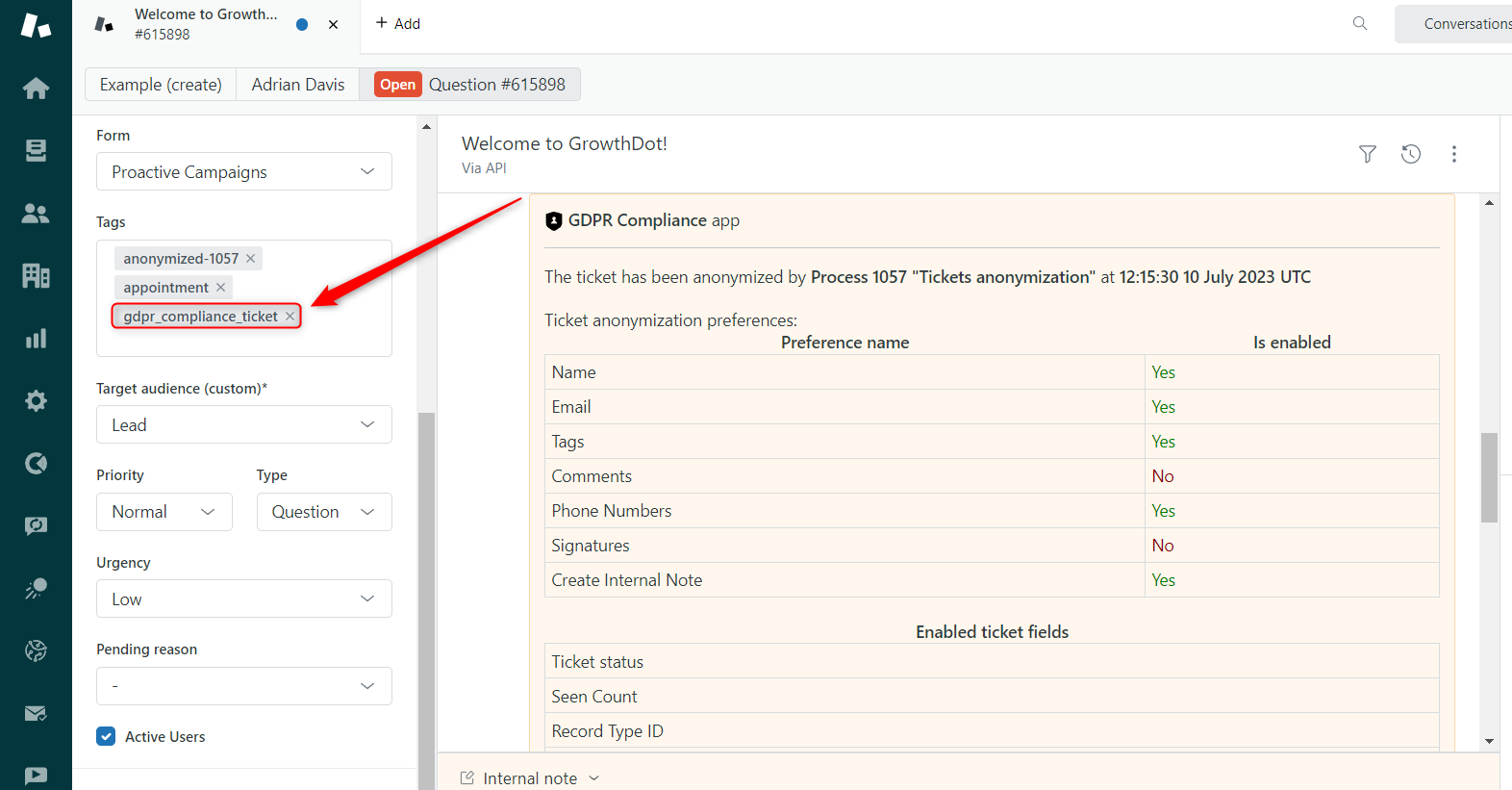Click the conversation scroll down arrow
1512x790 pixels.
tap(1489, 741)
